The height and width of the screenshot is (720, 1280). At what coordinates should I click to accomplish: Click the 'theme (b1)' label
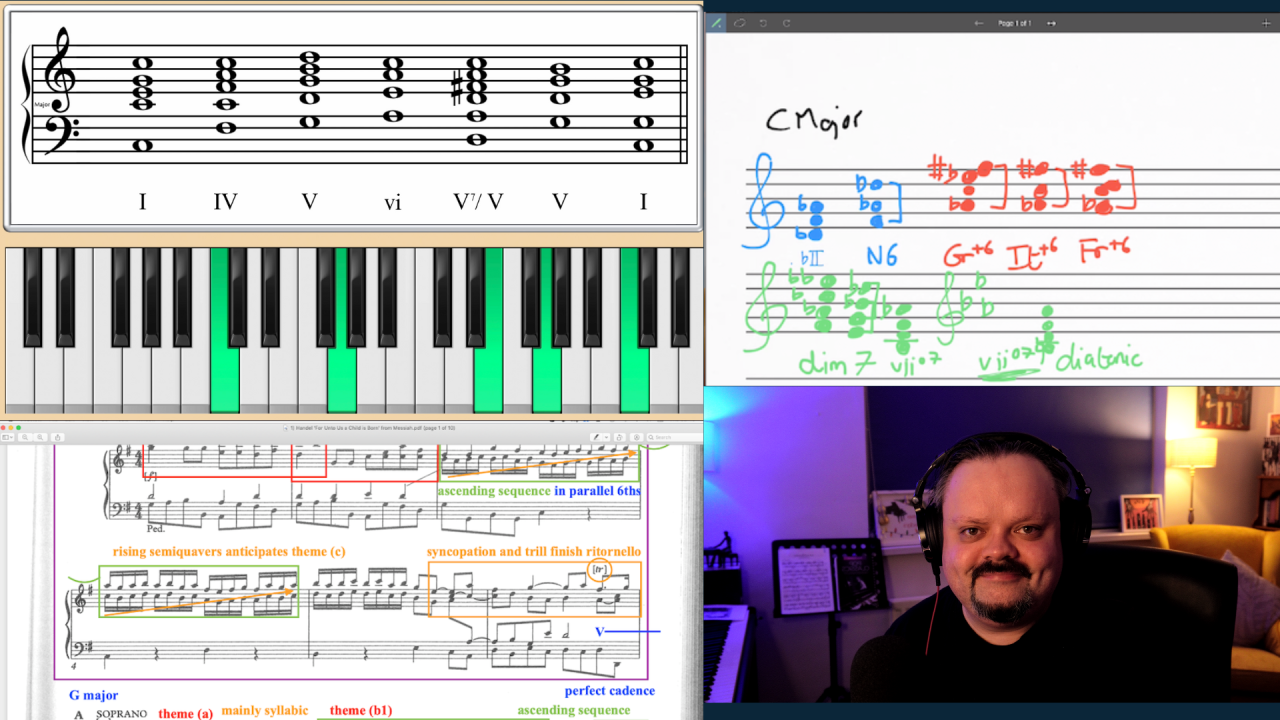[x=361, y=711]
